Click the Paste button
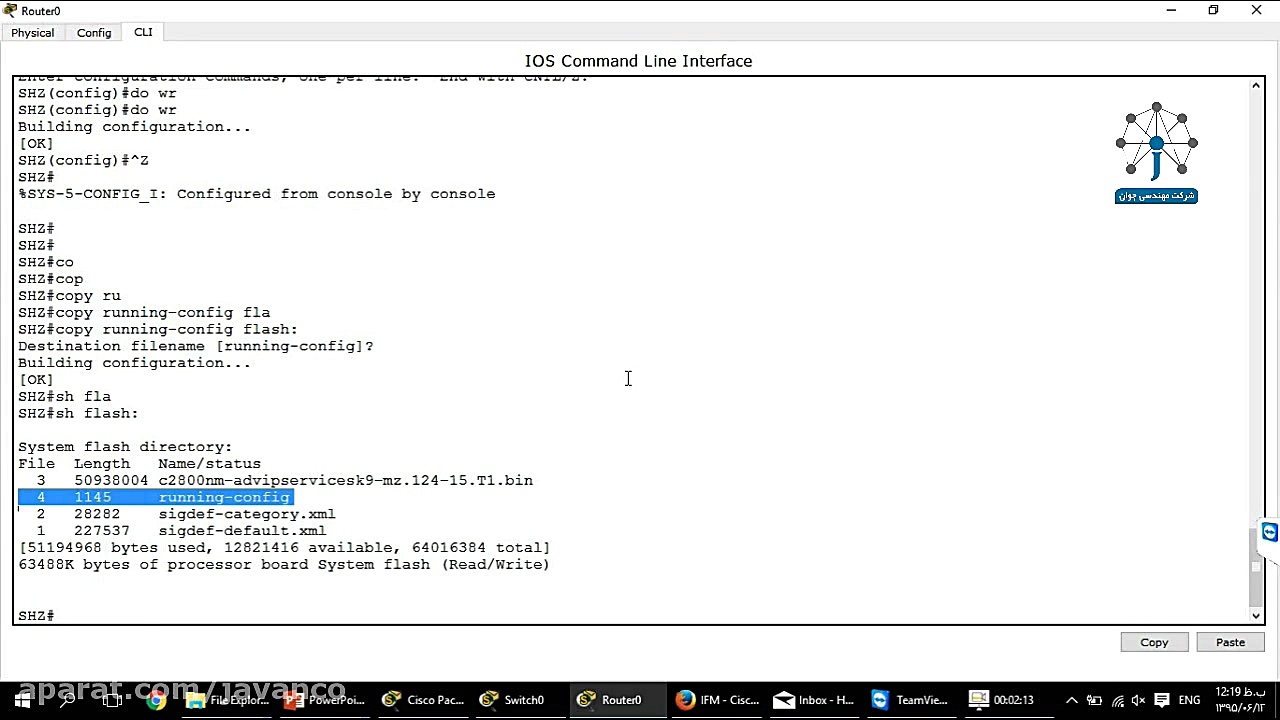1280x720 pixels. pos(1230,642)
